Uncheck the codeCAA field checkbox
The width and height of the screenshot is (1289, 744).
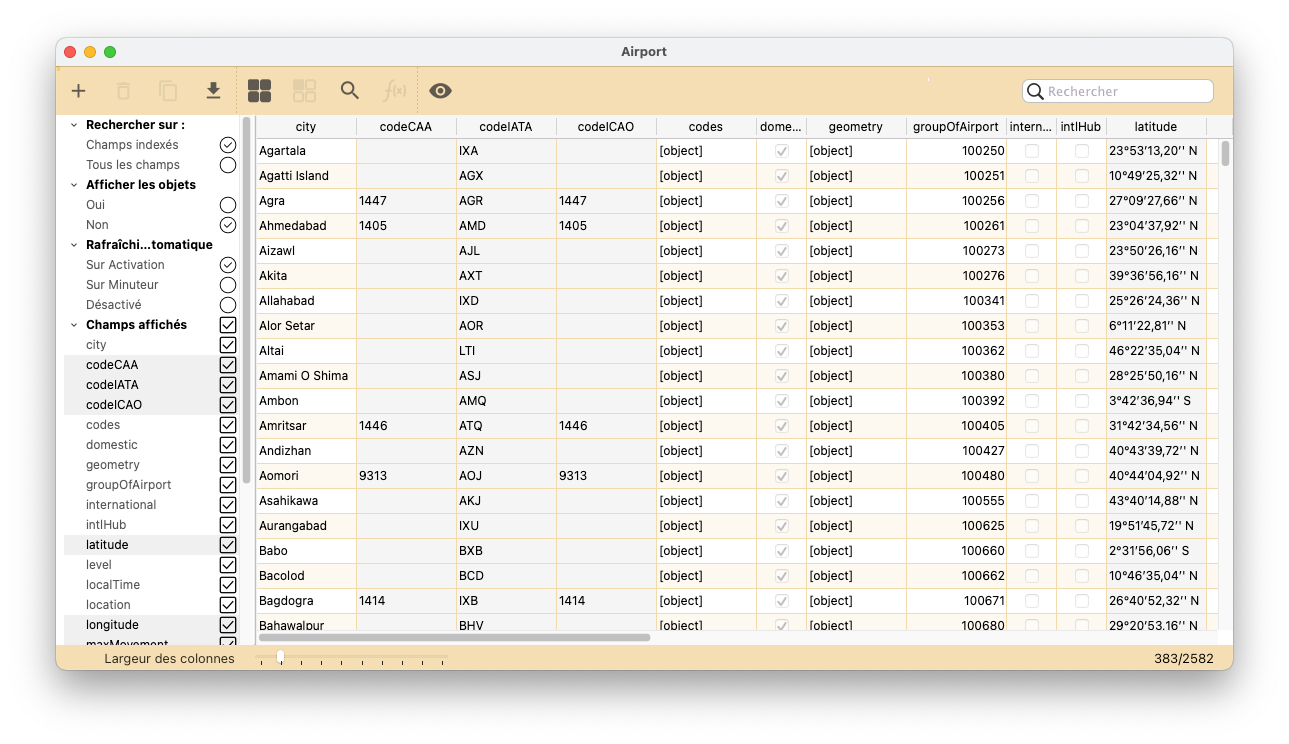(228, 365)
